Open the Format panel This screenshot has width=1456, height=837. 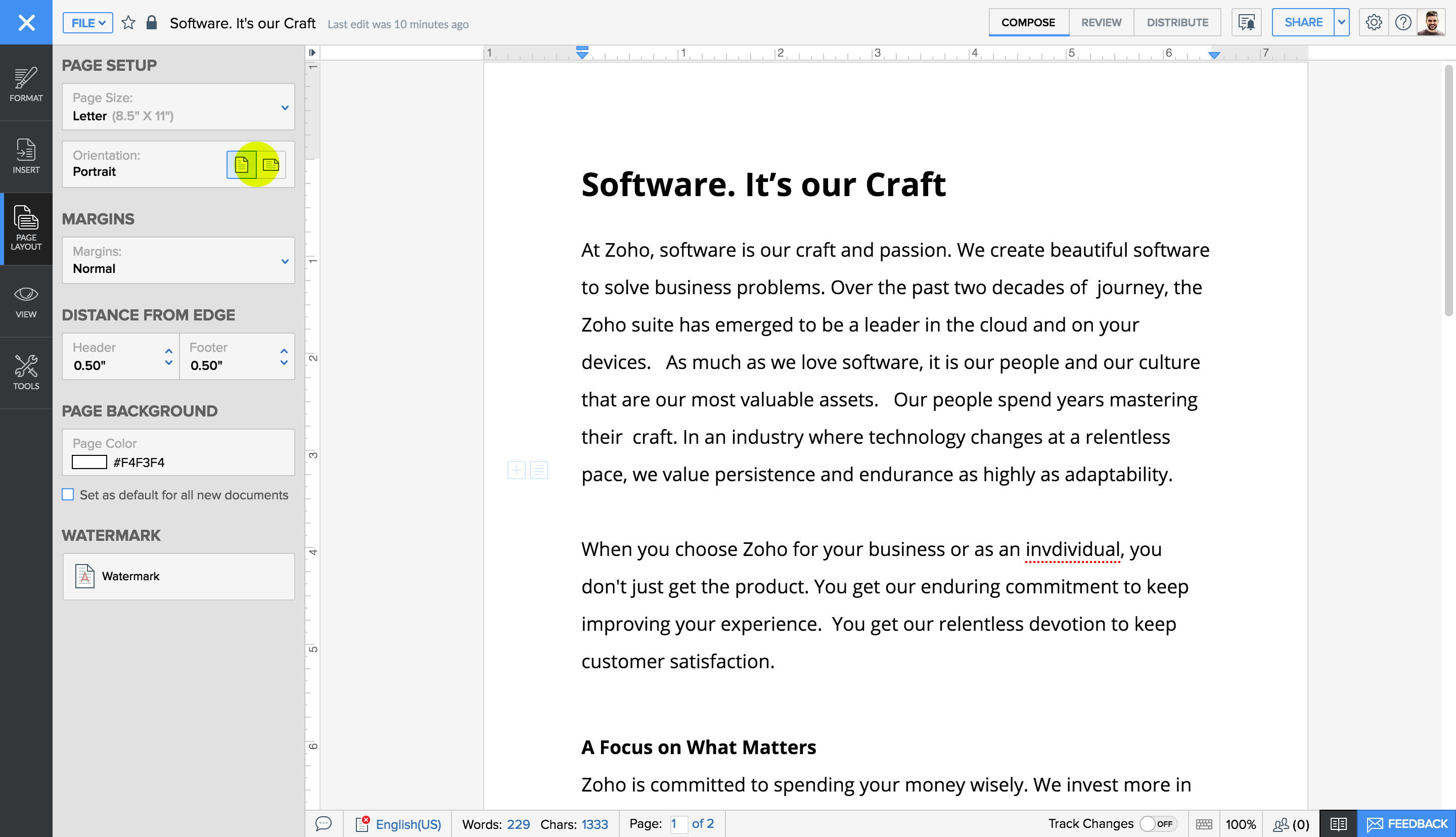[26, 85]
